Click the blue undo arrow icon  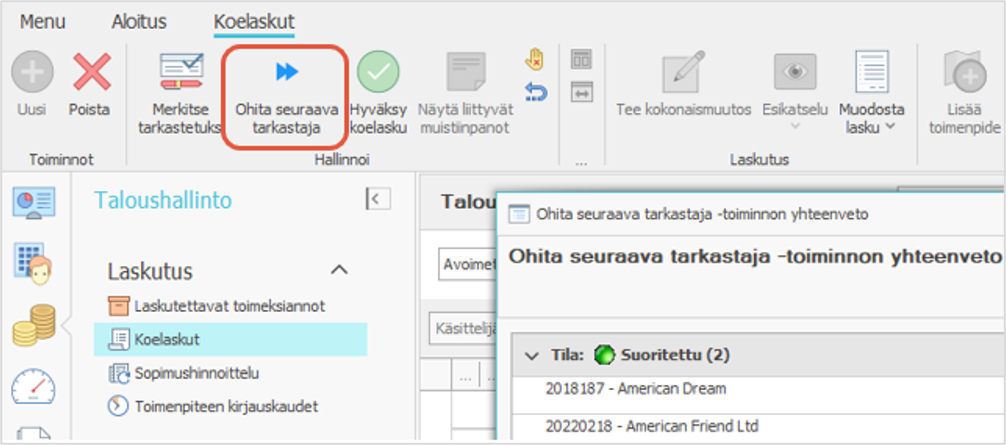coord(535,92)
